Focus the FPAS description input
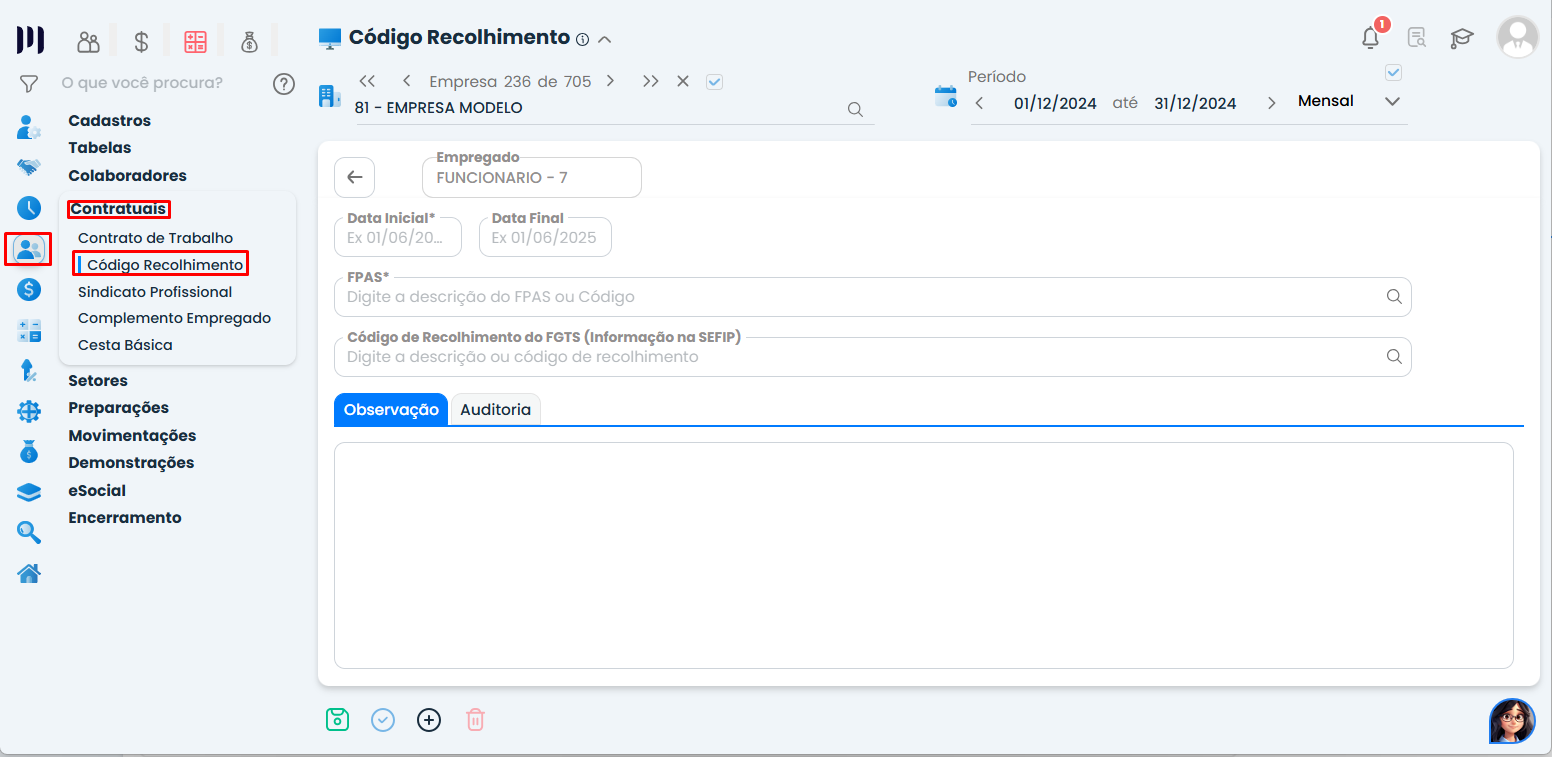This screenshot has height=757, width=1552. point(873,297)
